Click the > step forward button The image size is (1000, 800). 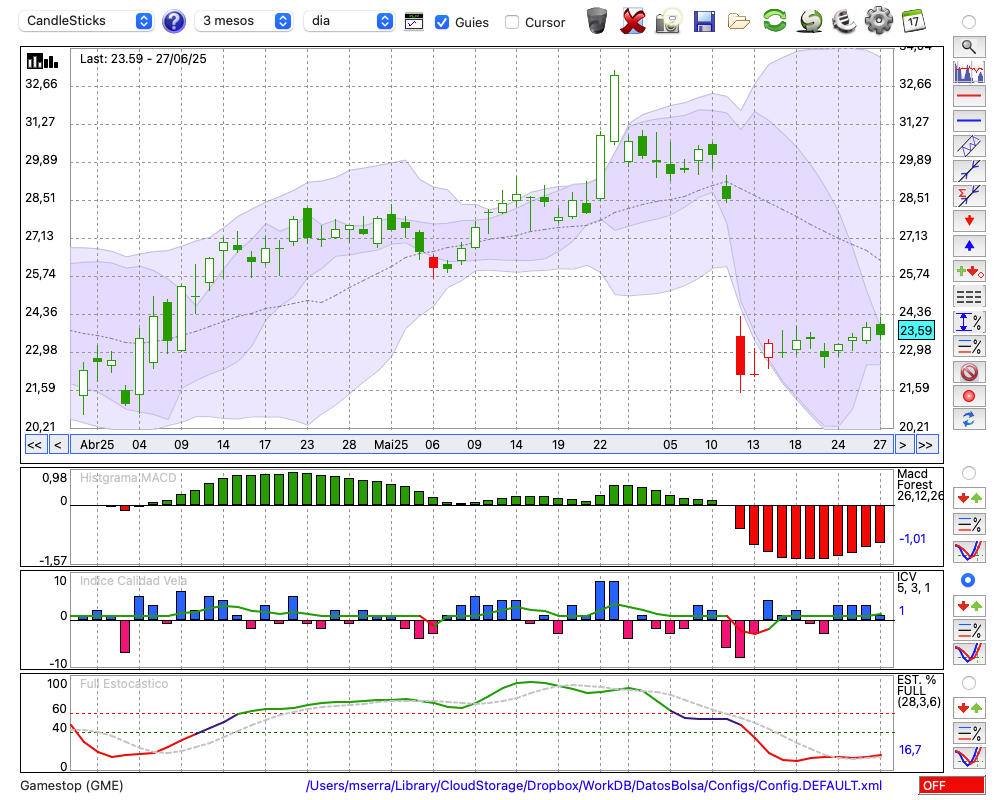[902, 445]
